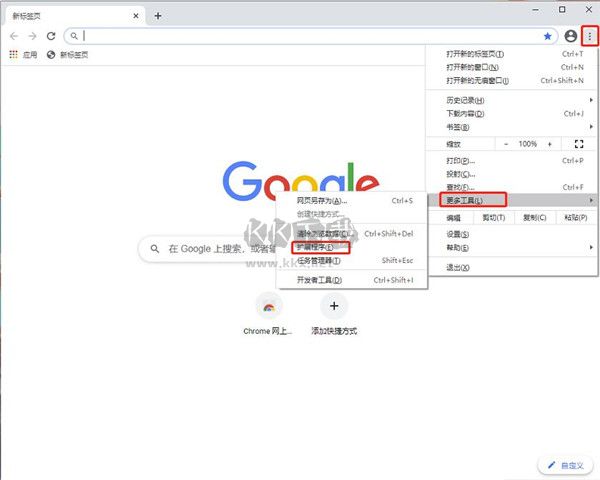The image size is (600, 480).
Task: Click the three-dot Chrome menu button
Action: click(x=590, y=36)
